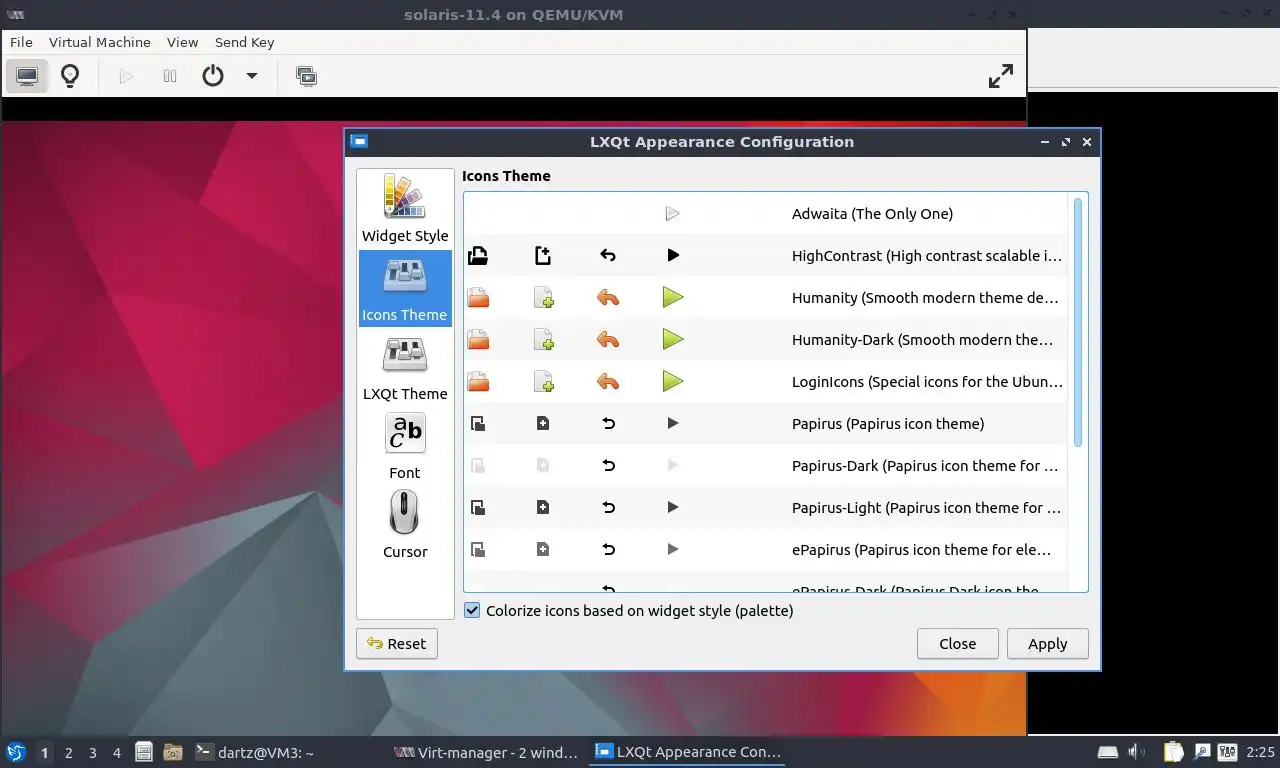
Task: Select the Adwaita (The Only One) theme
Action: 766,214
